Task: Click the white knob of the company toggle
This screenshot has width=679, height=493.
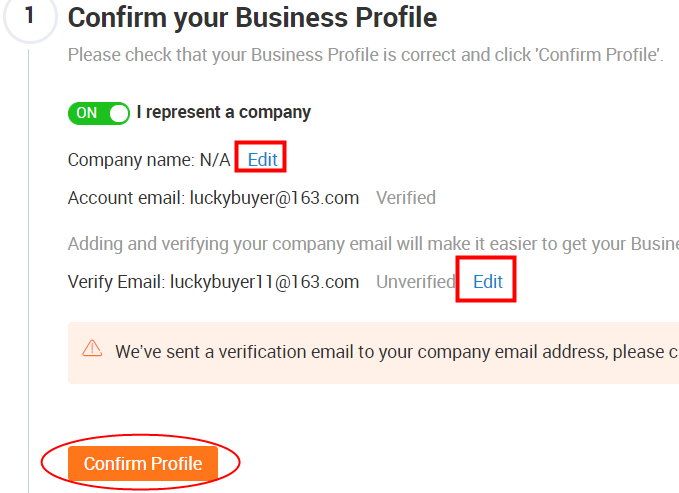Action: [119, 114]
